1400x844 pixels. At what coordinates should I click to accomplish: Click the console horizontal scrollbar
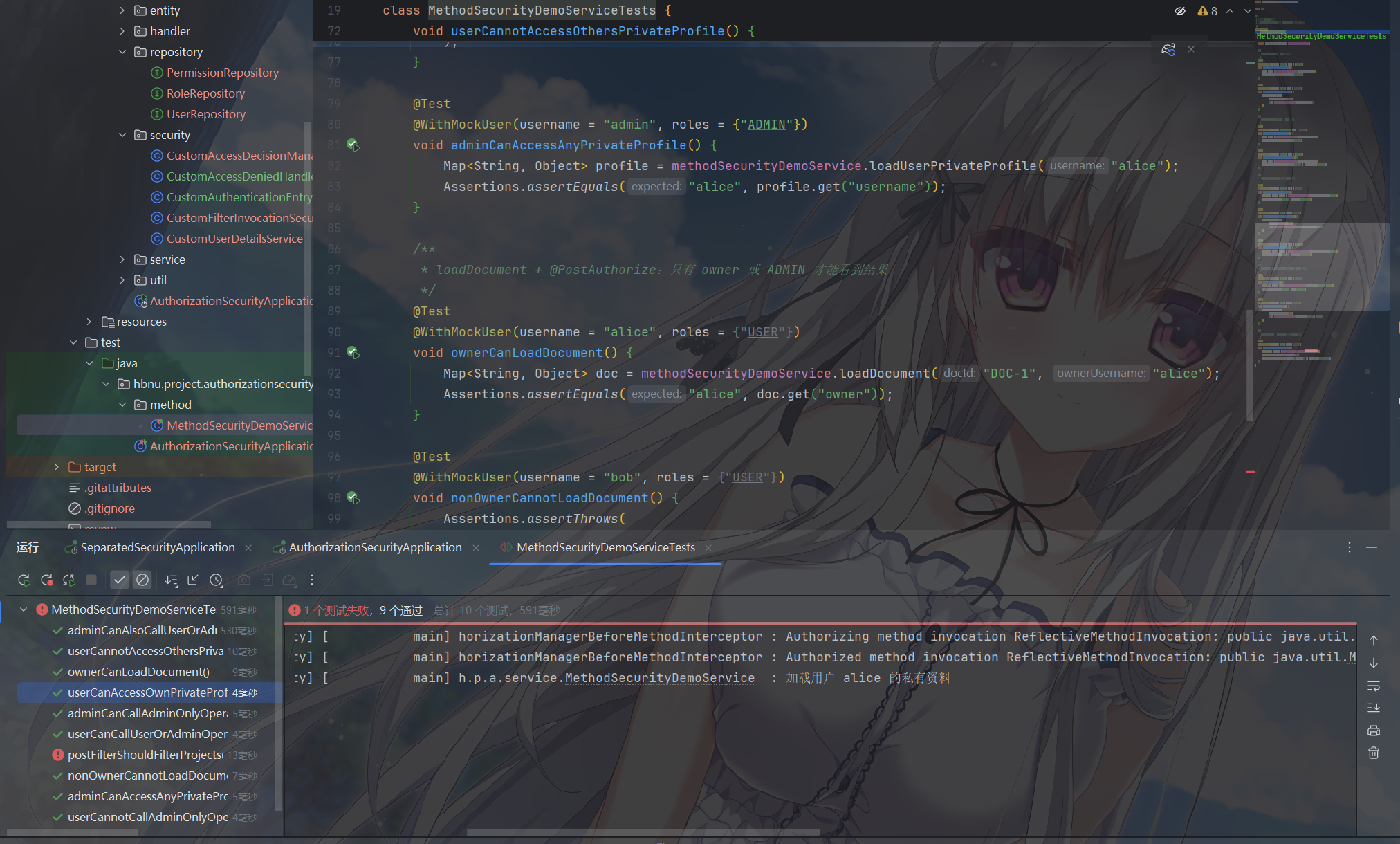643,832
